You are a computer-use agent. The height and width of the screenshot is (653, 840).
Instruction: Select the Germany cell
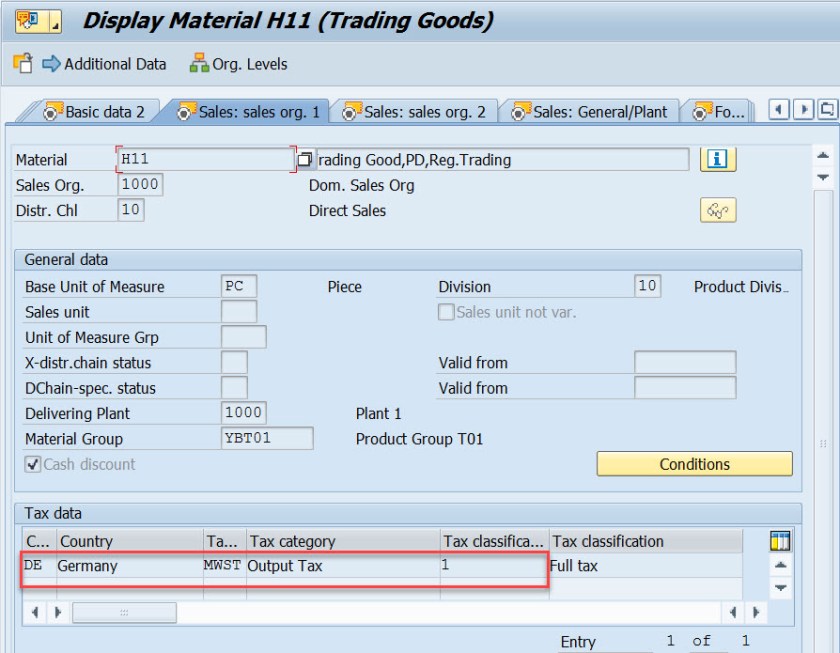[130, 566]
